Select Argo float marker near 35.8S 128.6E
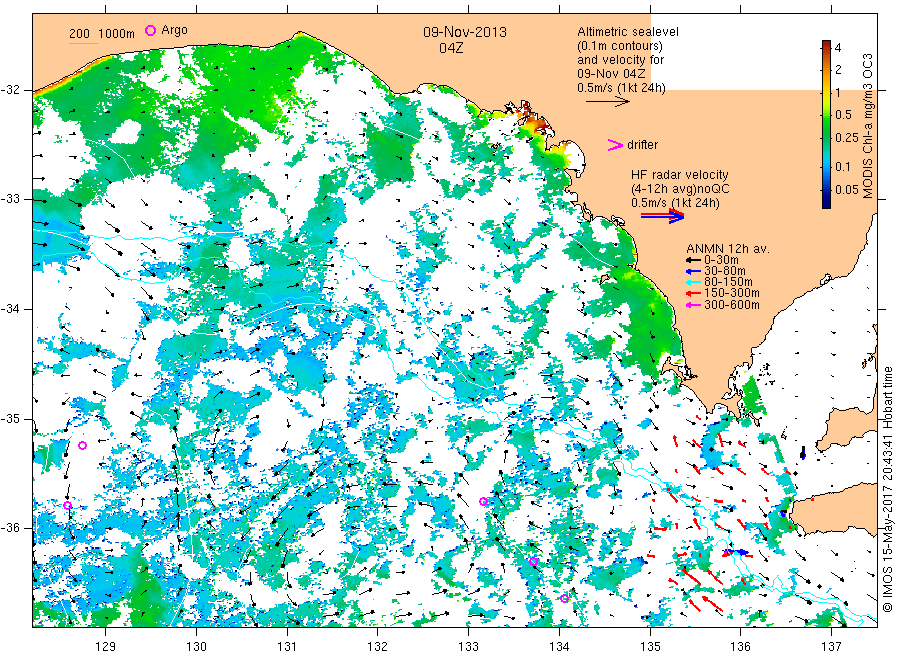 coord(67,506)
